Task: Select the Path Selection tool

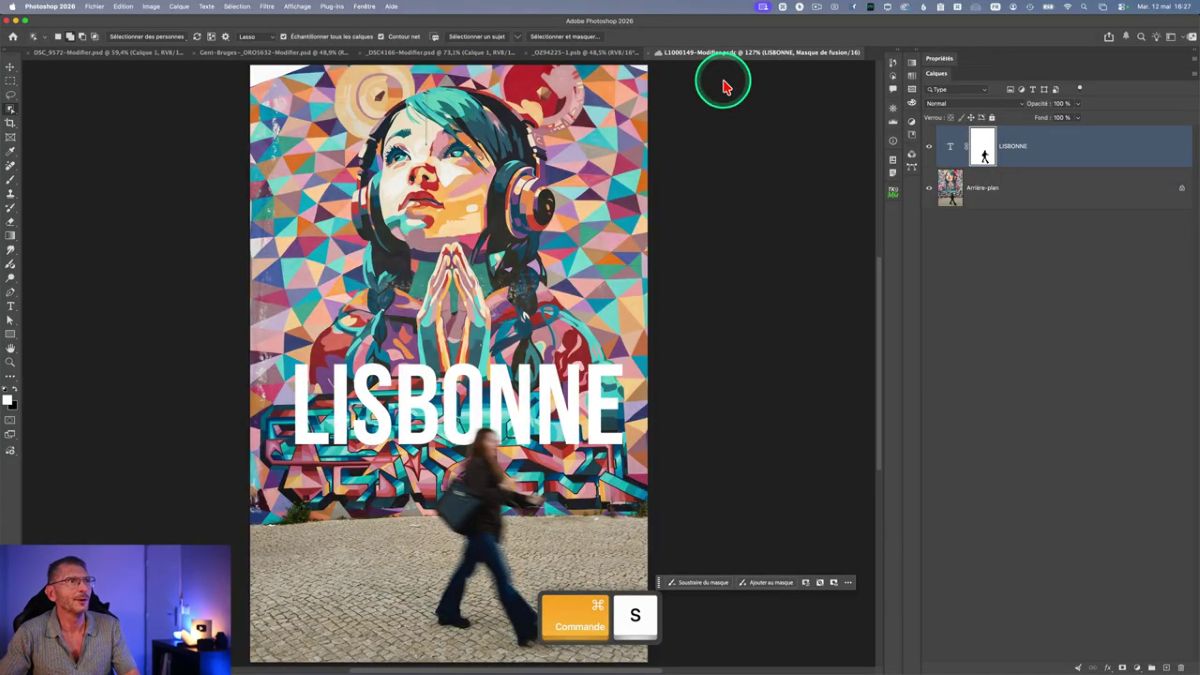Action: click(10, 320)
